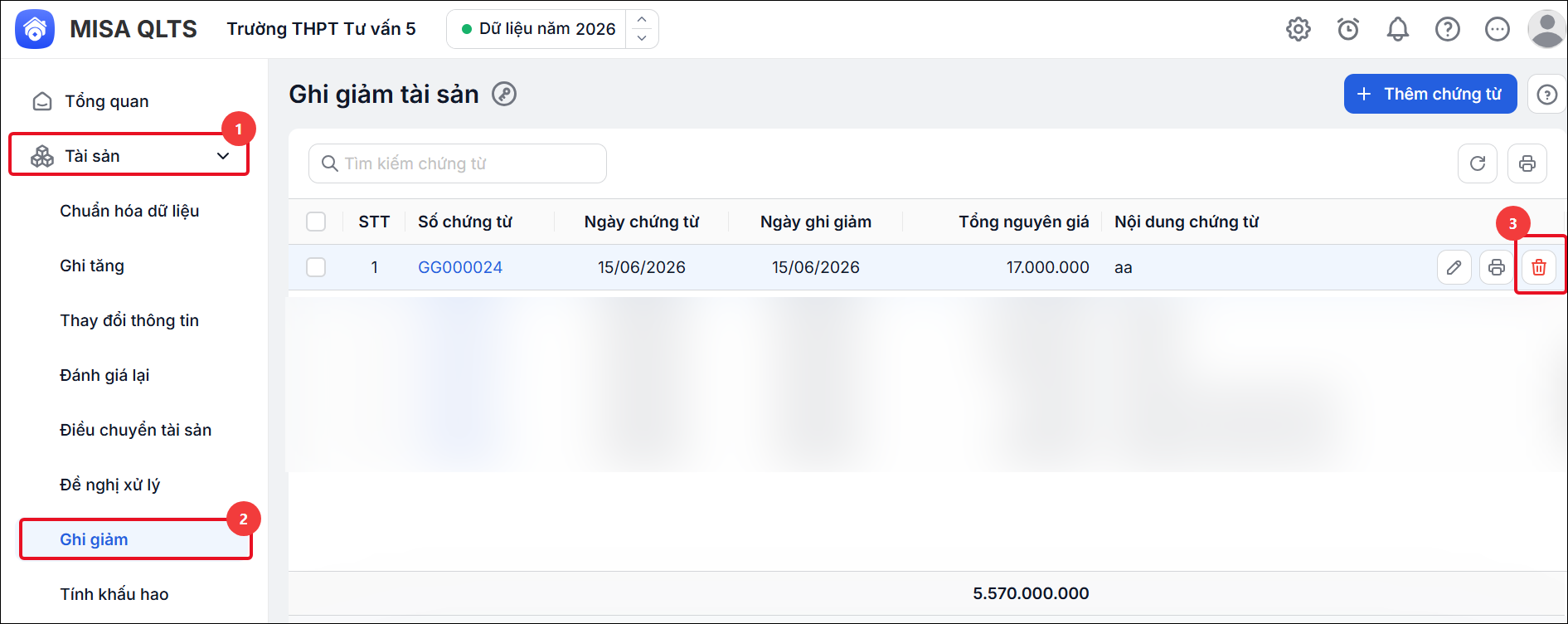Screen dimensions: 1568x624
Task: Delete voucher GG000024 with trash icon
Action: 1539,267
